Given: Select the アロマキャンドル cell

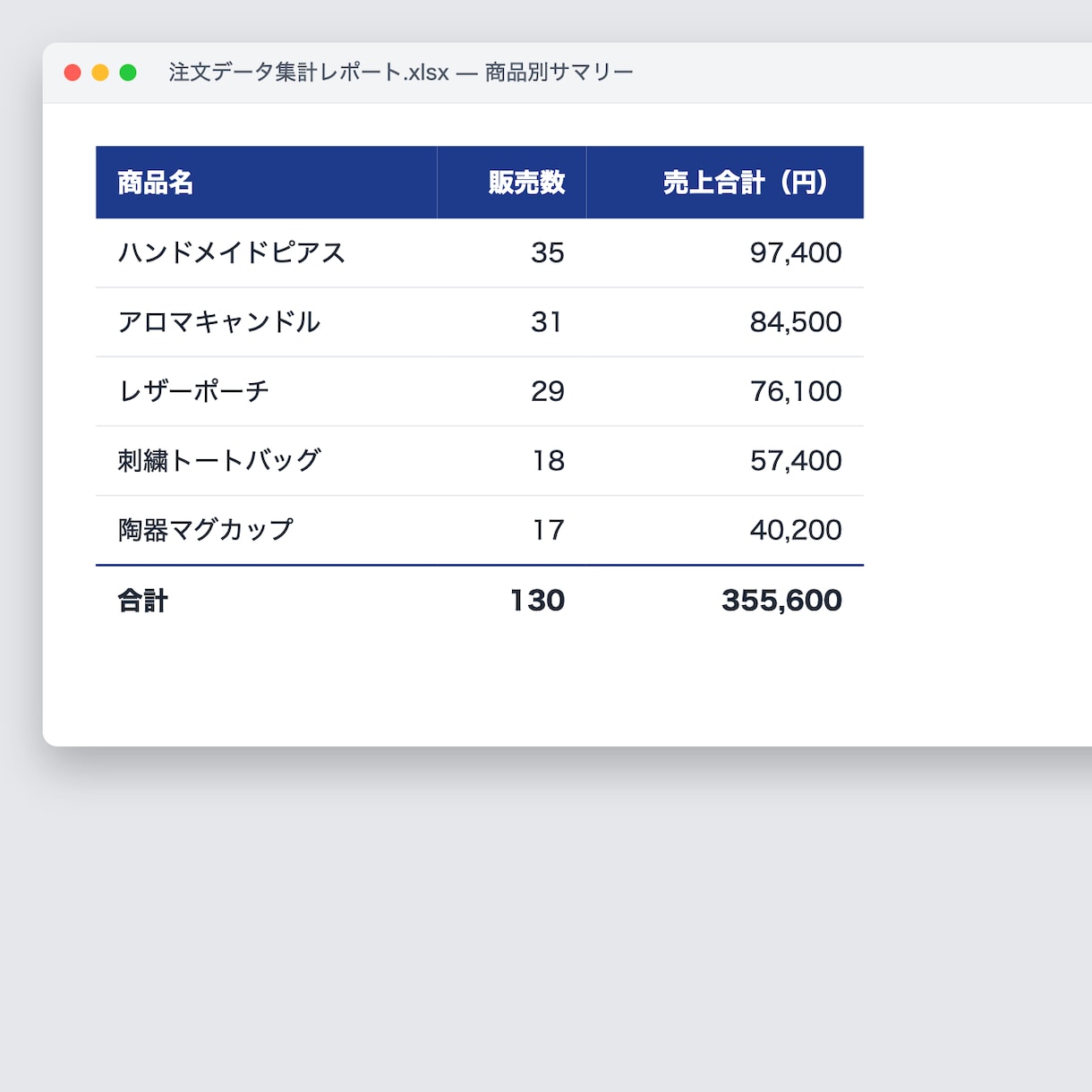Looking at the screenshot, I should point(266,322).
